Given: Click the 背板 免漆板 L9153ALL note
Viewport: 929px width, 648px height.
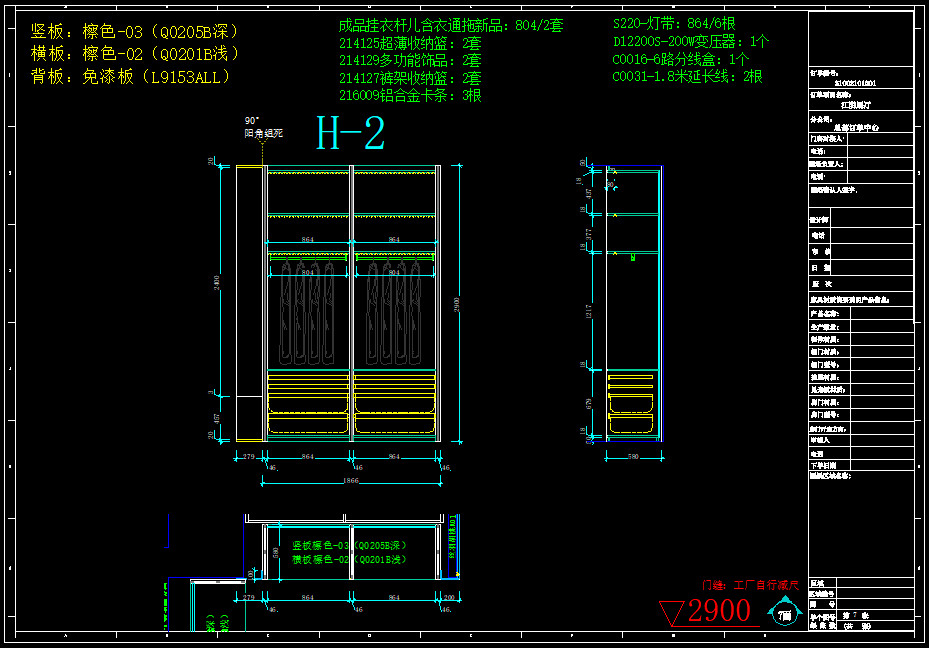Looking at the screenshot, I should tap(132, 76).
